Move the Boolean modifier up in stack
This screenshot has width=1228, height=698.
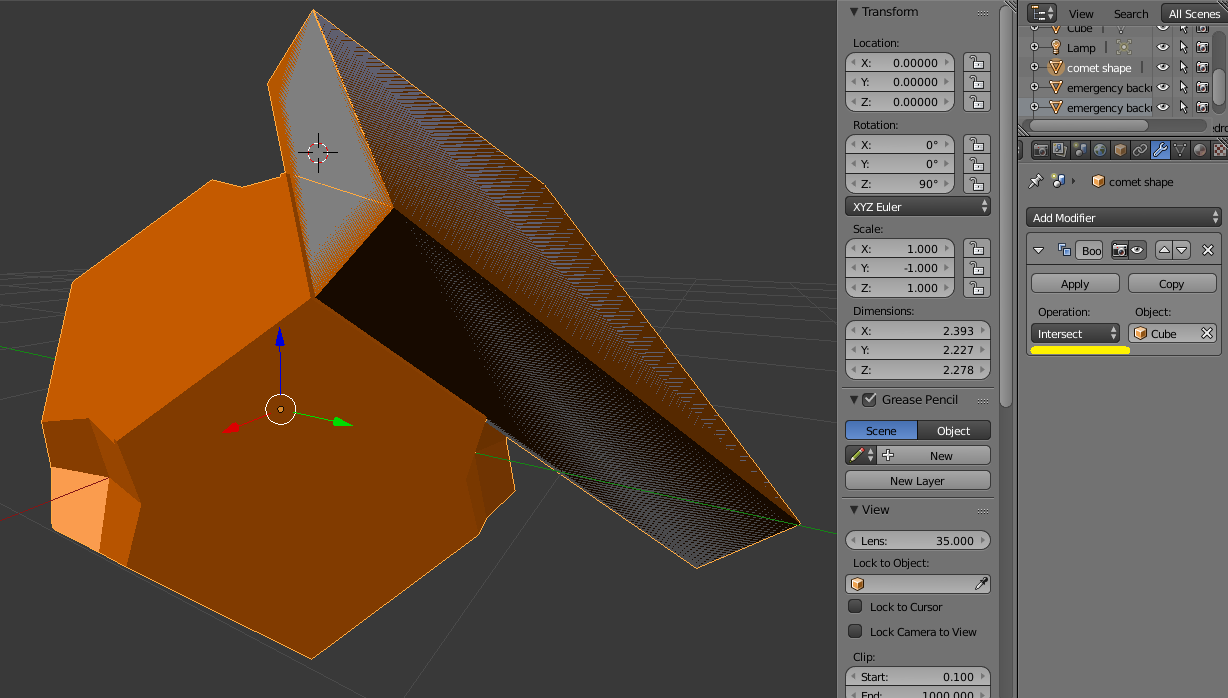tap(1164, 250)
